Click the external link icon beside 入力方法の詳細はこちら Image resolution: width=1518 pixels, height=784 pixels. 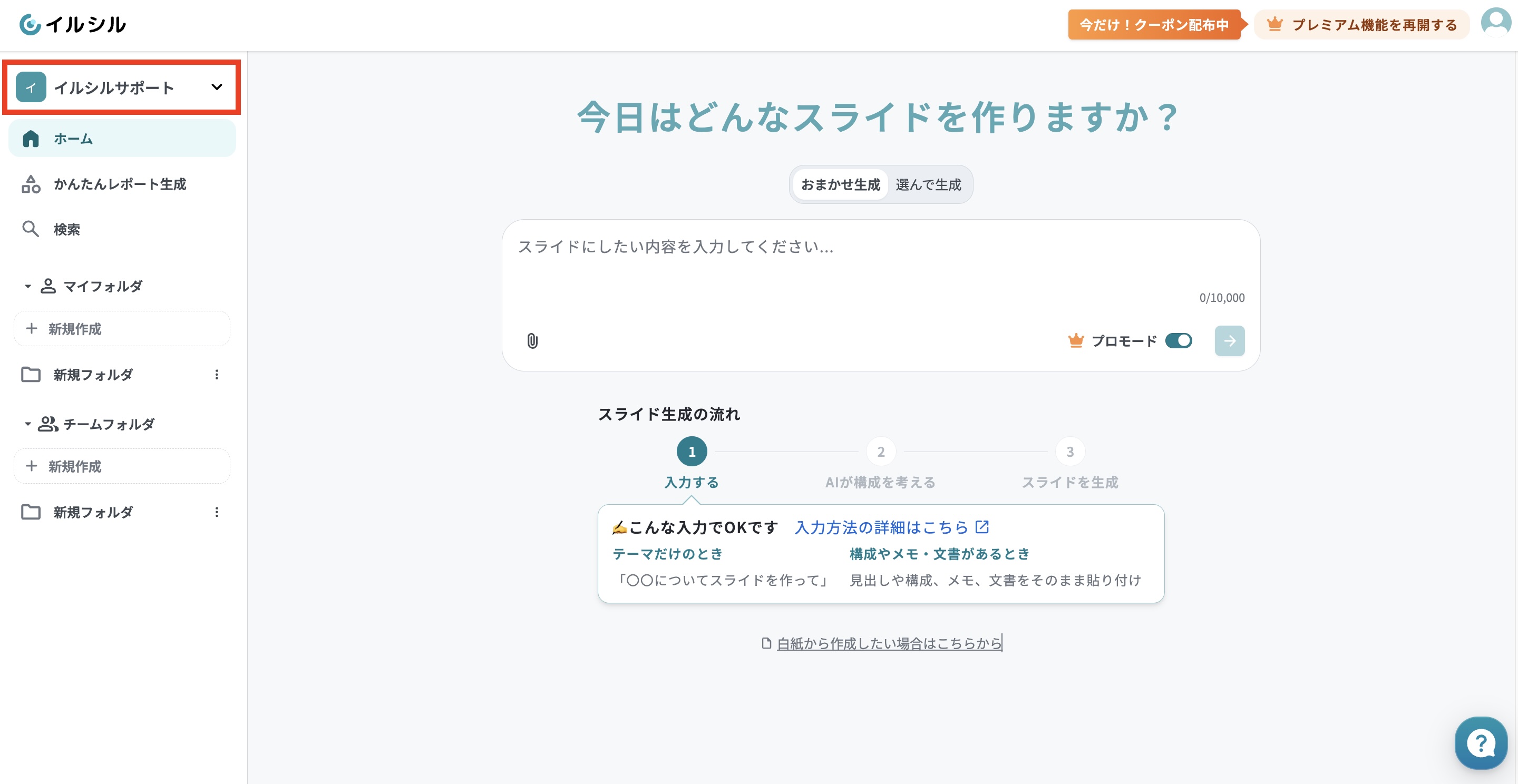coord(982,526)
